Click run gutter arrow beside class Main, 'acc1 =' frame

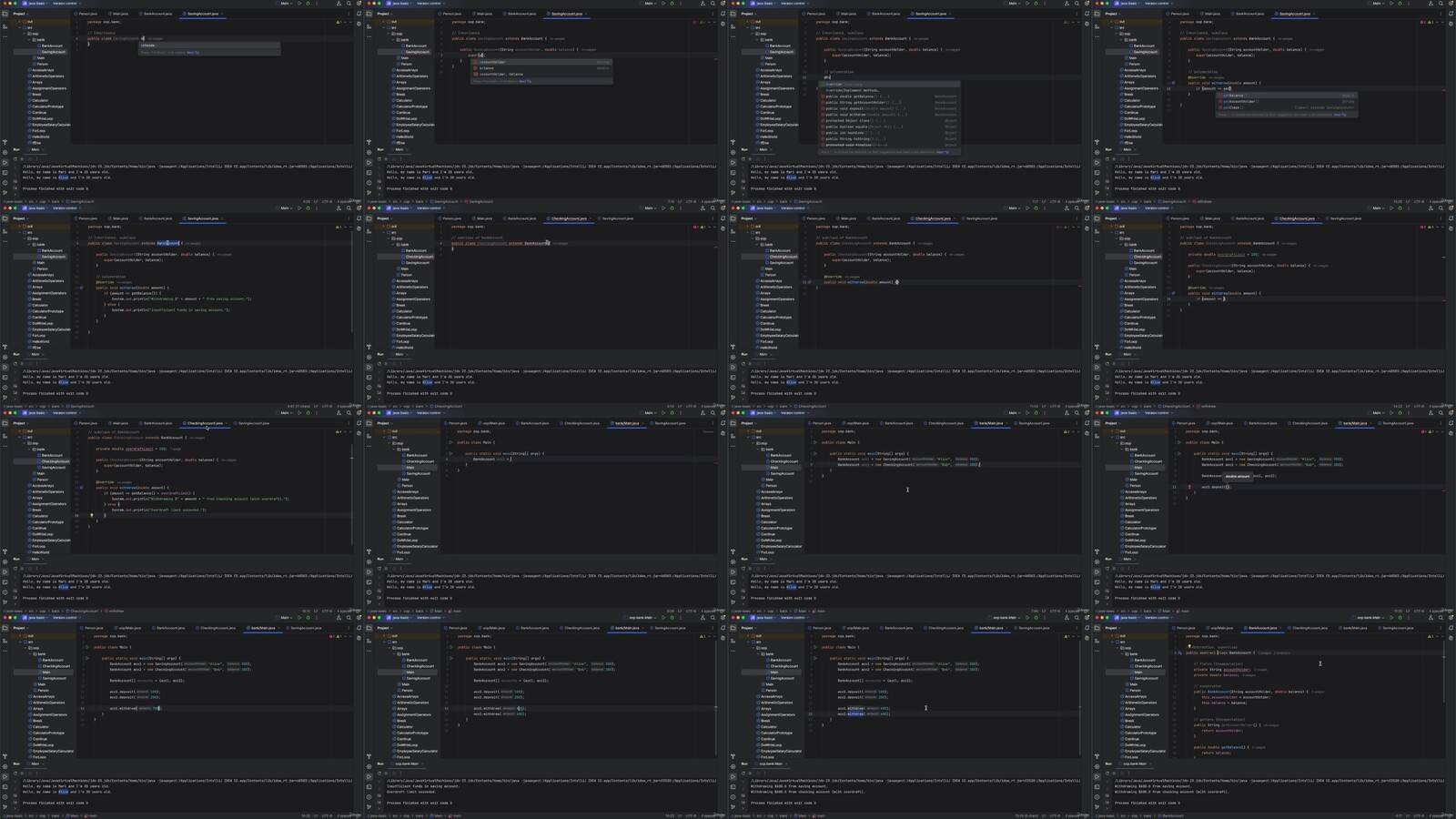[450, 442]
